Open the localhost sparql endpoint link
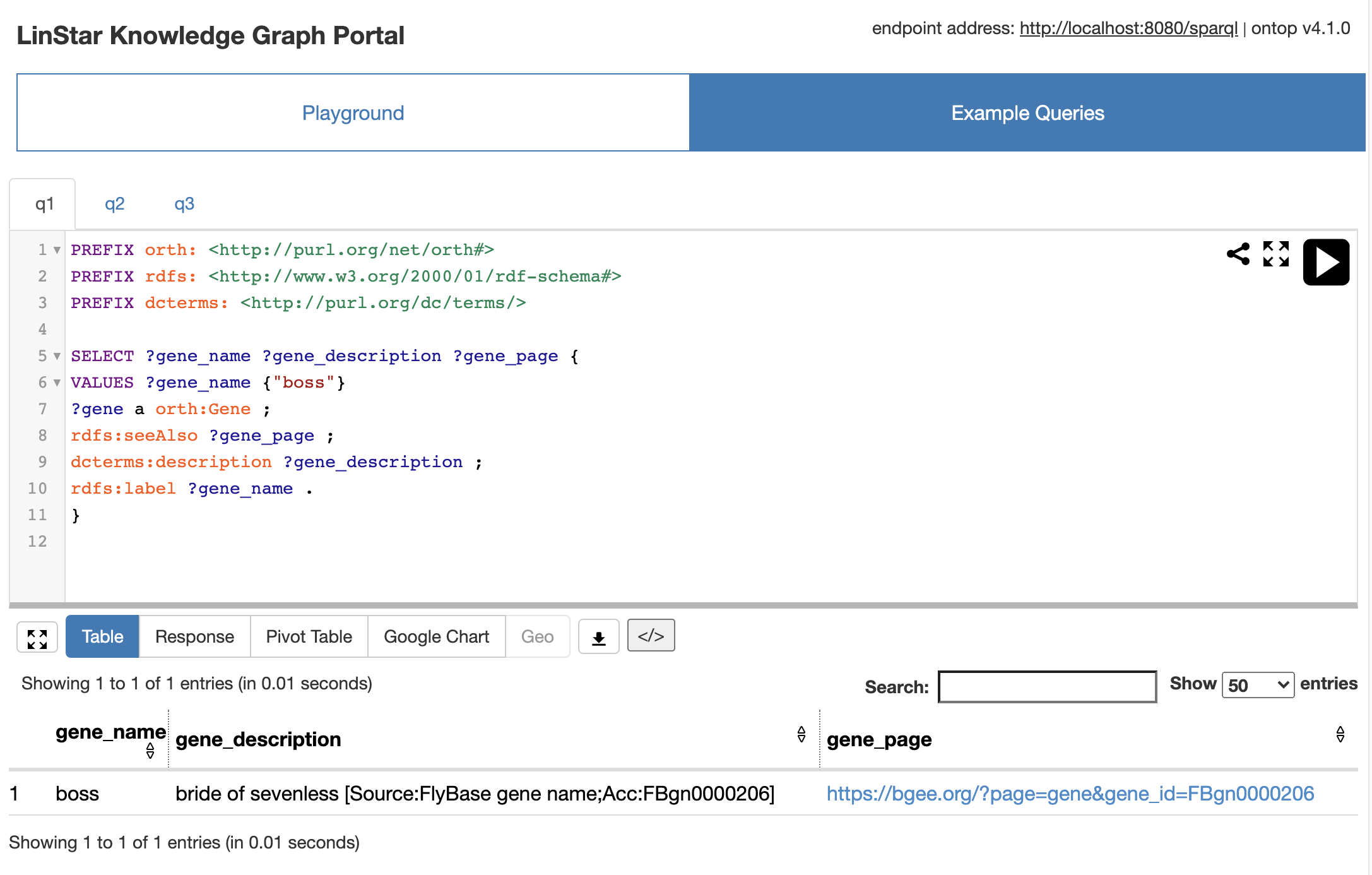This screenshot has height=875, width=1372. pos(1128,28)
